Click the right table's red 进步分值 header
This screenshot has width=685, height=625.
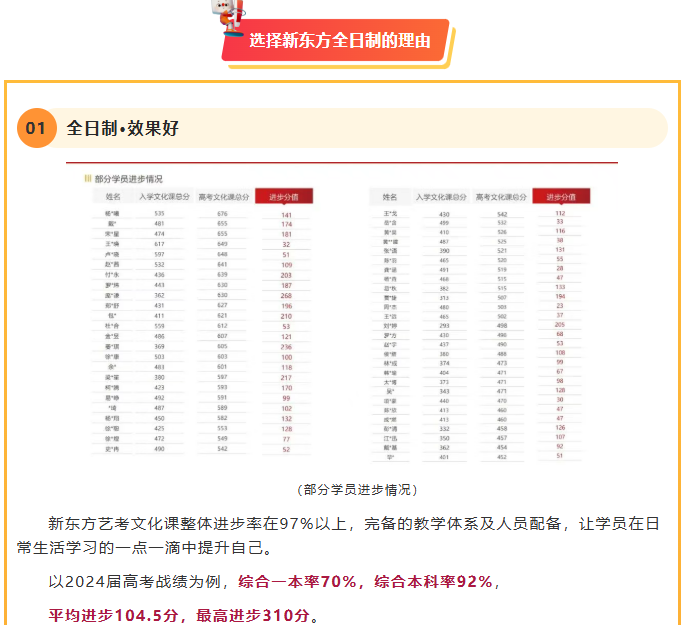coord(561,197)
